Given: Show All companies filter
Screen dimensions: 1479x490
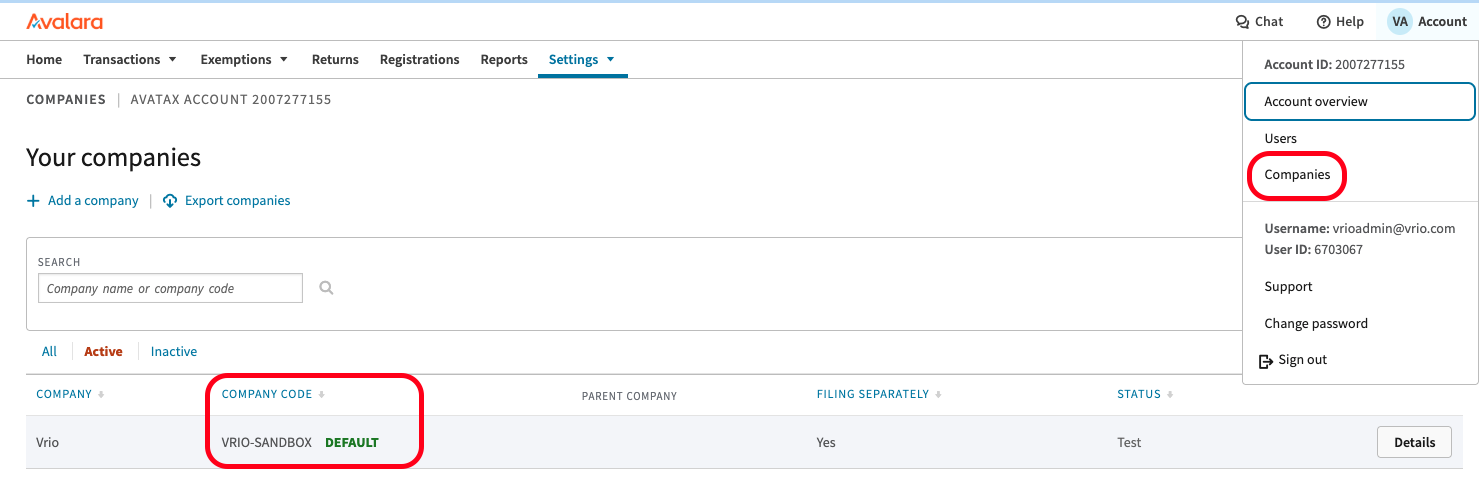Looking at the screenshot, I should click(x=49, y=351).
